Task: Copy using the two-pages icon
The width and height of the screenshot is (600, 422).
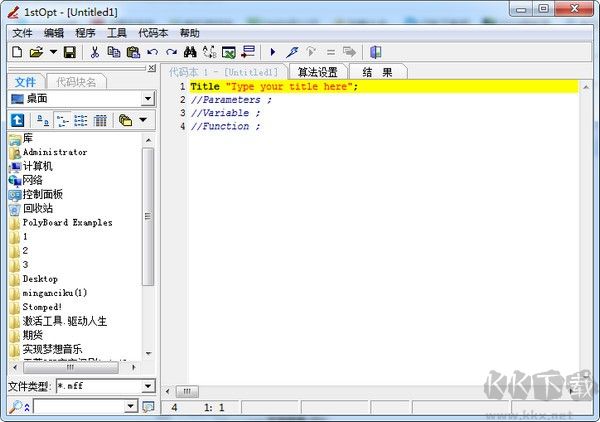Action: [114, 52]
